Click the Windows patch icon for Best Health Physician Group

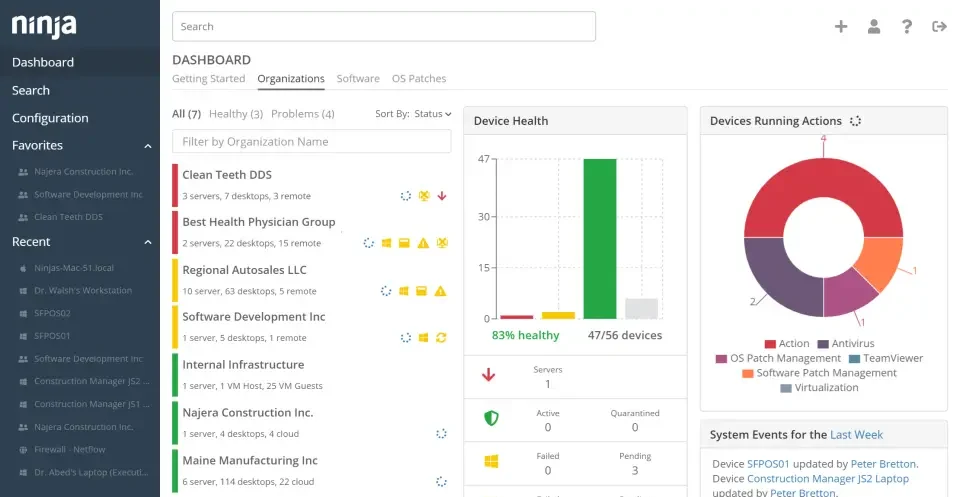click(386, 243)
